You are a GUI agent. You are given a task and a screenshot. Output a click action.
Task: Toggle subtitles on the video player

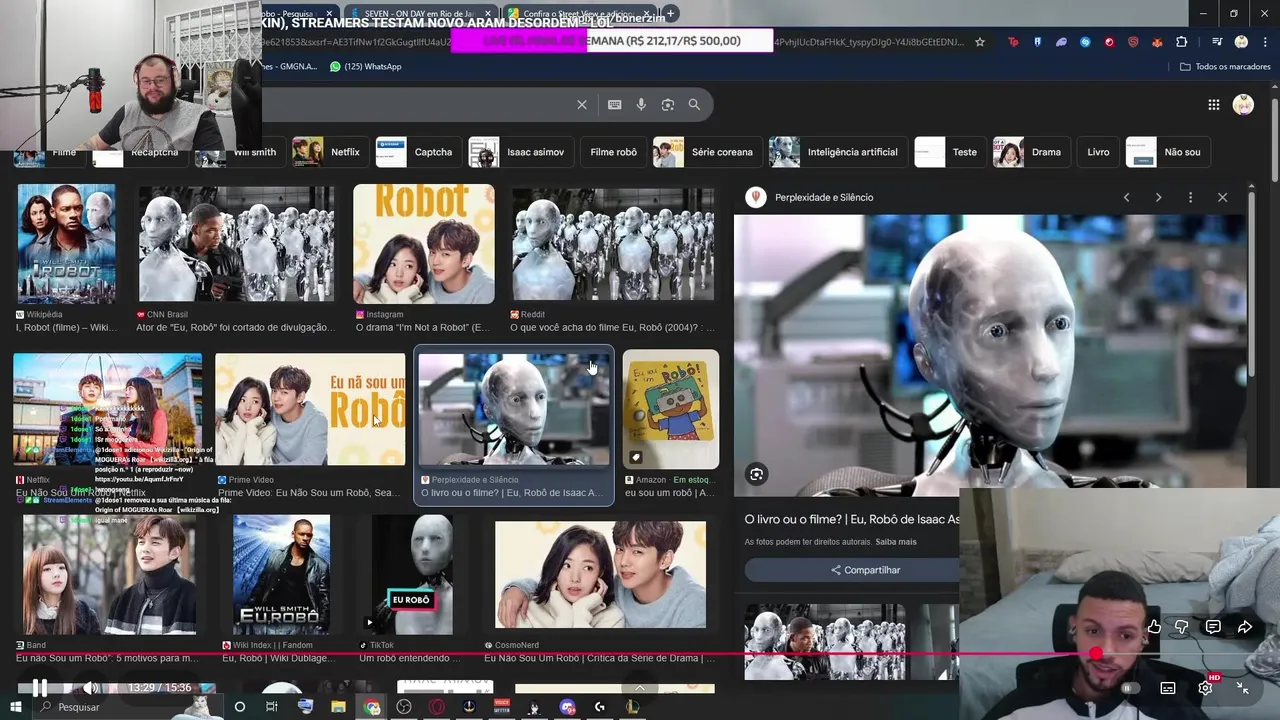pyautogui.click(x=1167, y=688)
